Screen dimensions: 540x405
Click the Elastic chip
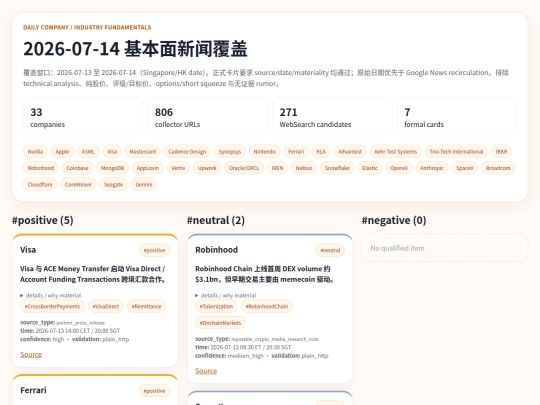(x=370, y=168)
